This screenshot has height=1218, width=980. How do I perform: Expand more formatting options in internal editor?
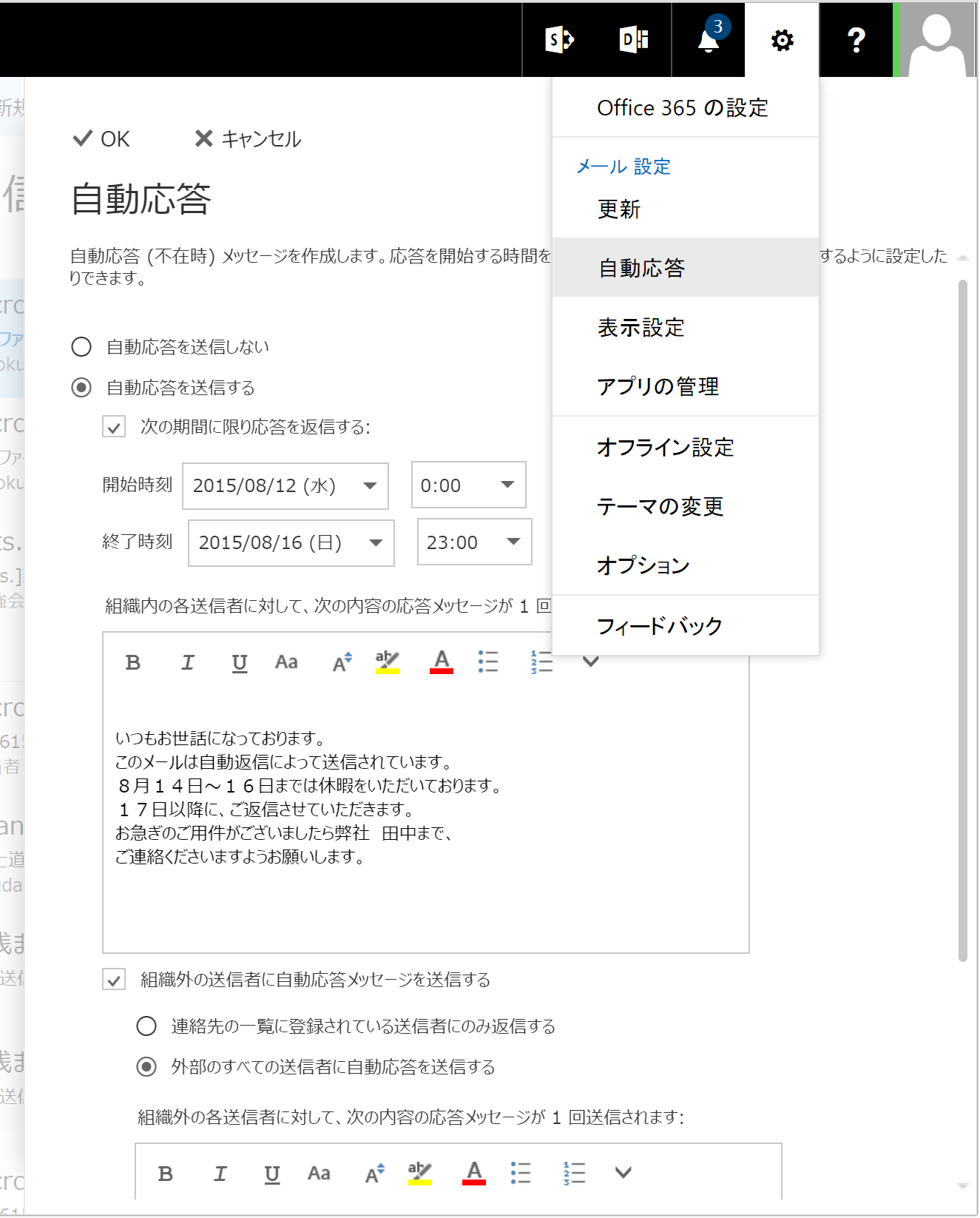click(590, 662)
